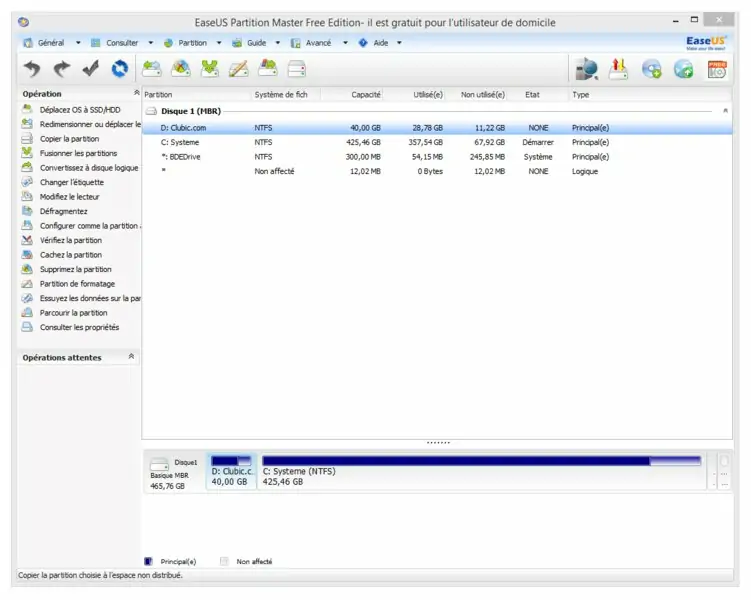This screenshot has width=751, height=600.
Task: Select the C: Systeme (NTFS) block in the disk map
Action: [x=481, y=471]
